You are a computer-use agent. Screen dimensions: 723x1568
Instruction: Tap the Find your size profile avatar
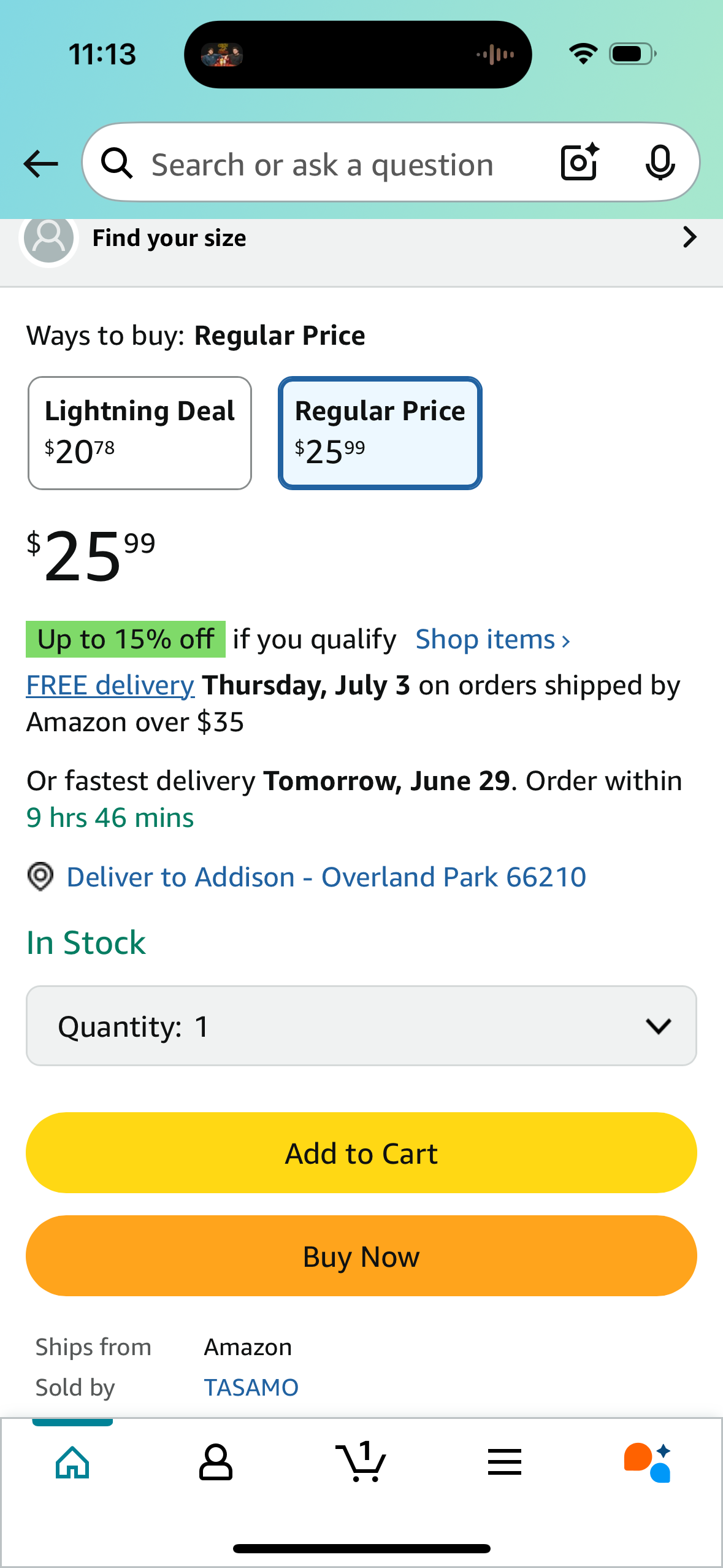(x=49, y=238)
